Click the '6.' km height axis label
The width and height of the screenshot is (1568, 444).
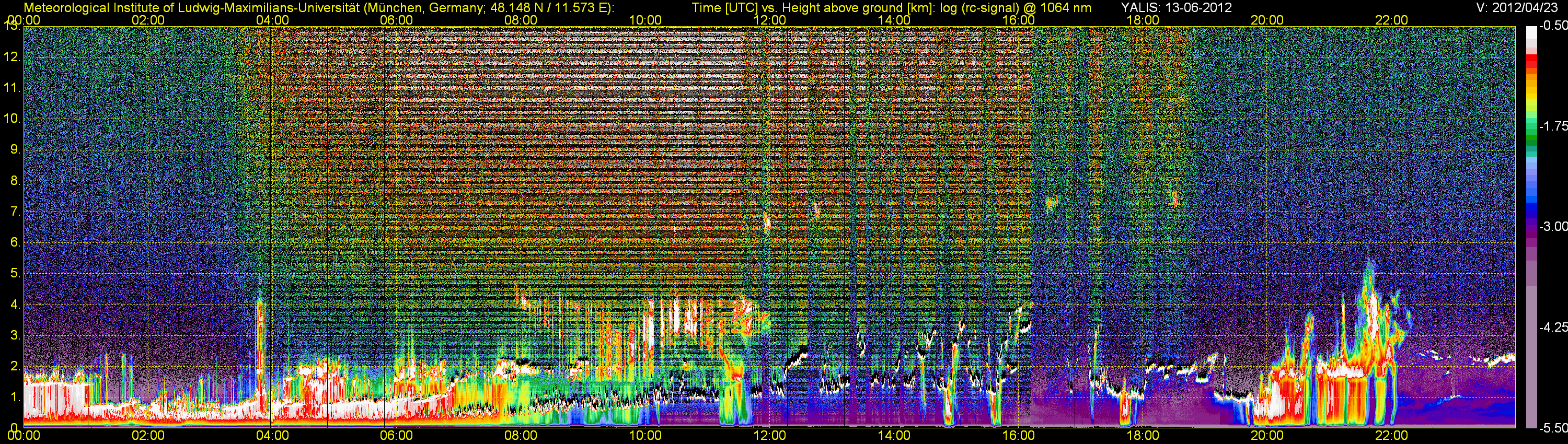[15, 242]
